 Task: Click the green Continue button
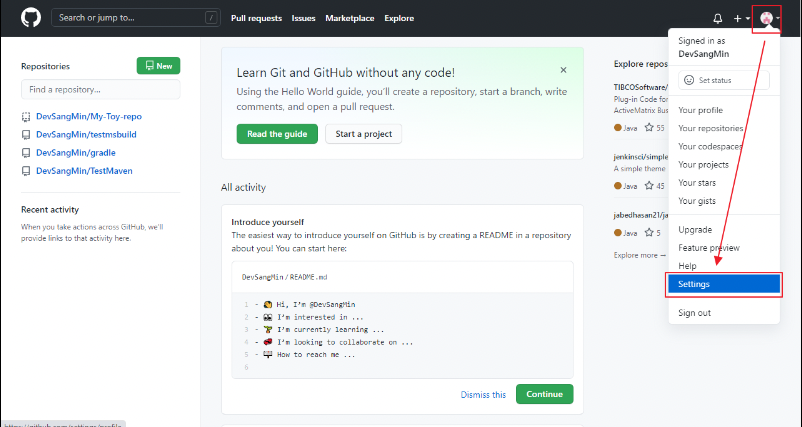(x=544, y=394)
